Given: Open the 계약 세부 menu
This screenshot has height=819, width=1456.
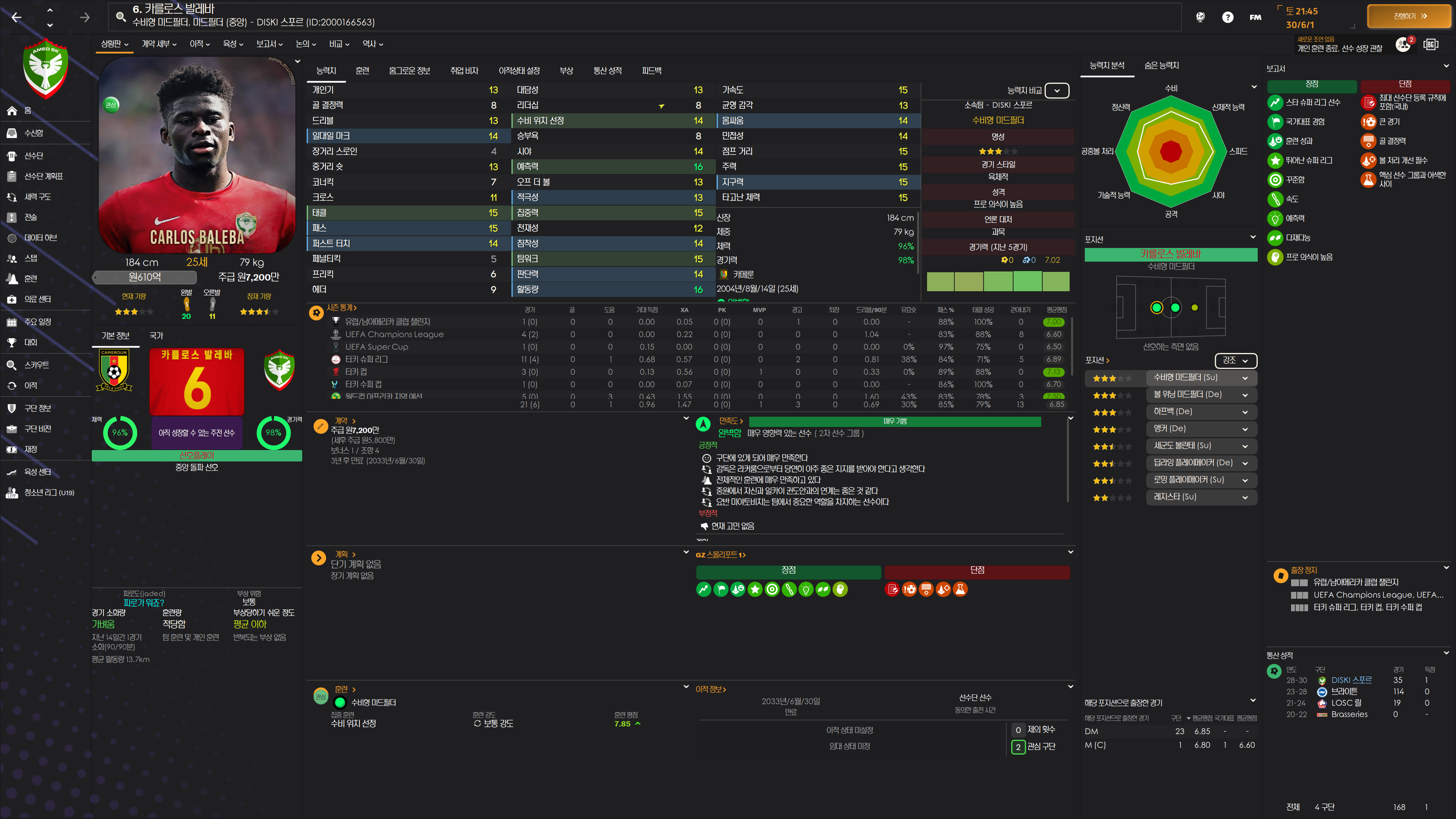Looking at the screenshot, I should click(x=159, y=44).
